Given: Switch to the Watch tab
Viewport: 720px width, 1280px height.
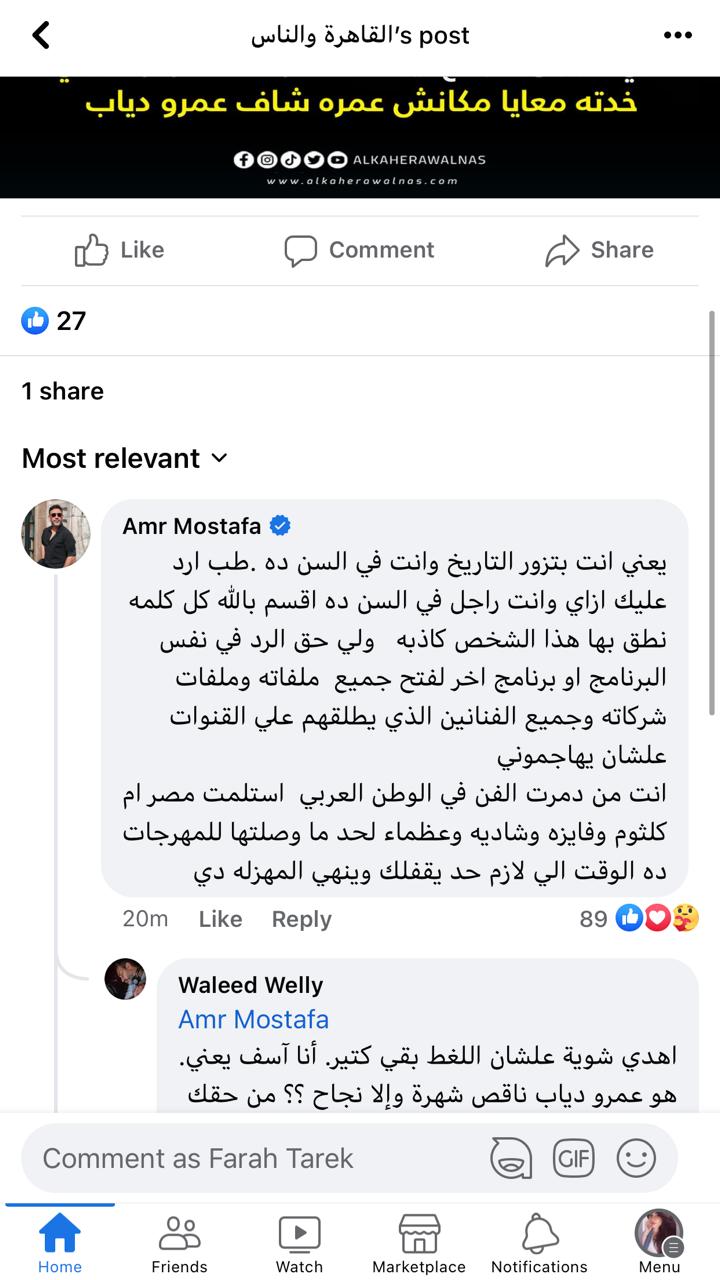Looking at the screenshot, I should pos(299,1243).
